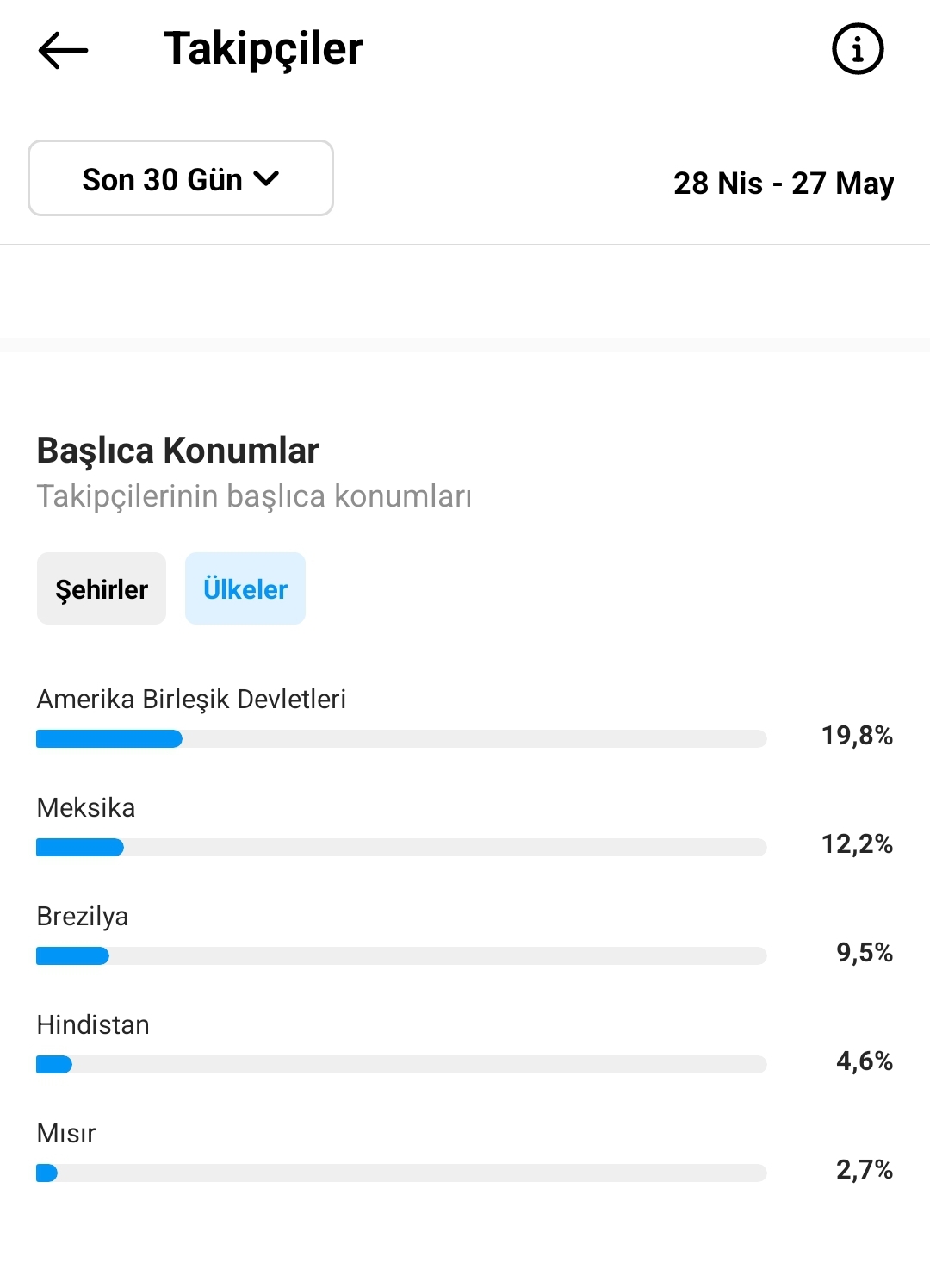Image resolution: width=930 pixels, height=1288 pixels.
Task: Select the Brezilya country label
Action: 83,916
